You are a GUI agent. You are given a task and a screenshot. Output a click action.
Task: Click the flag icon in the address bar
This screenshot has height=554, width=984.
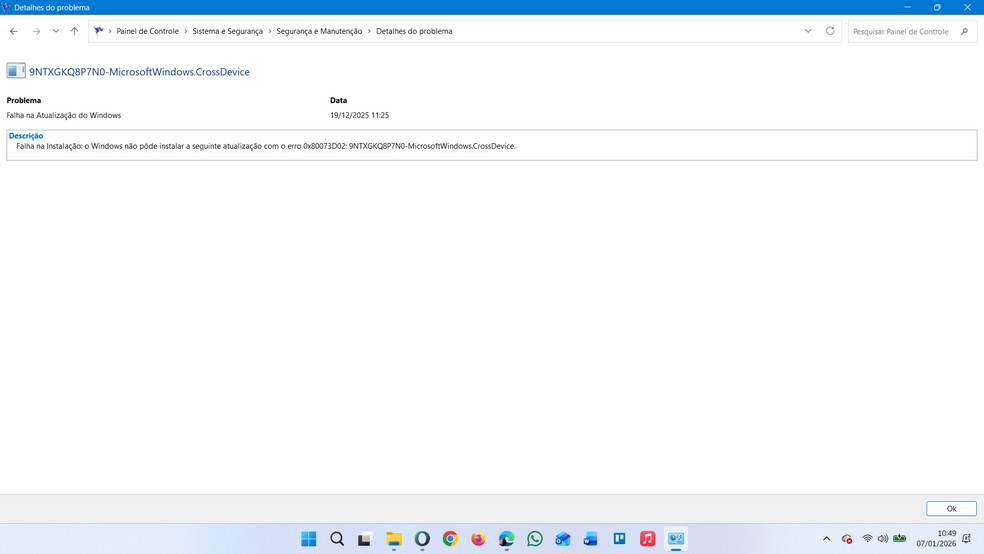click(99, 31)
